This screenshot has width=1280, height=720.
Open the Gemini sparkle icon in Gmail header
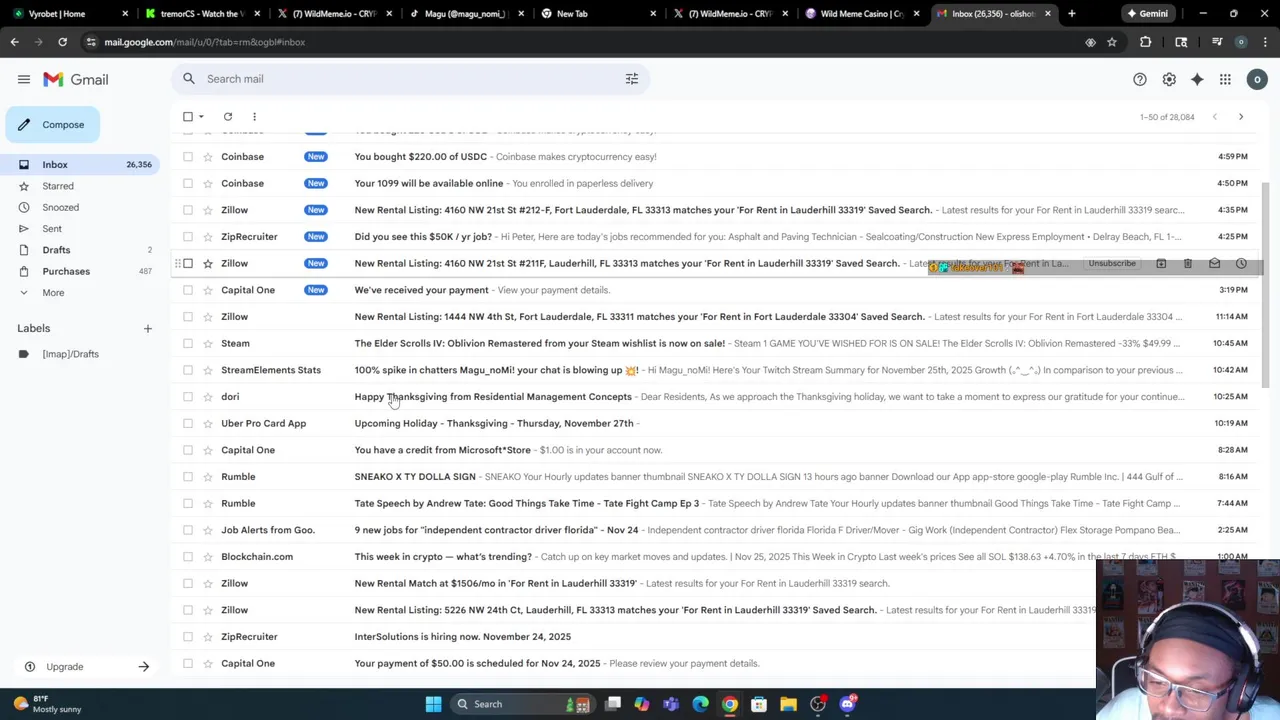pyautogui.click(x=1197, y=79)
